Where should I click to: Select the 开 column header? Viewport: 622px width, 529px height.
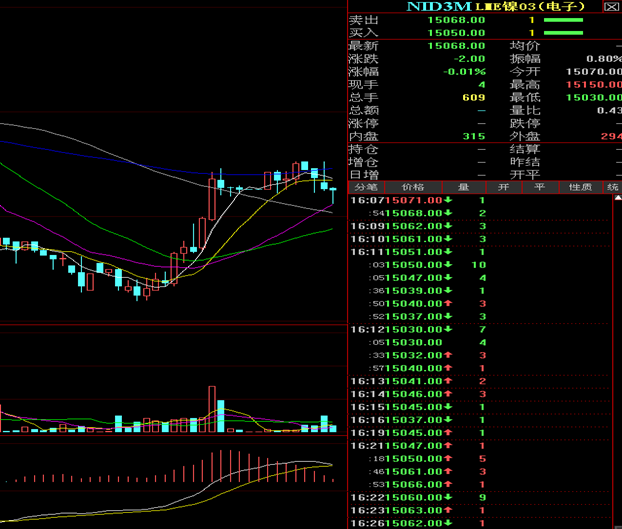click(504, 187)
